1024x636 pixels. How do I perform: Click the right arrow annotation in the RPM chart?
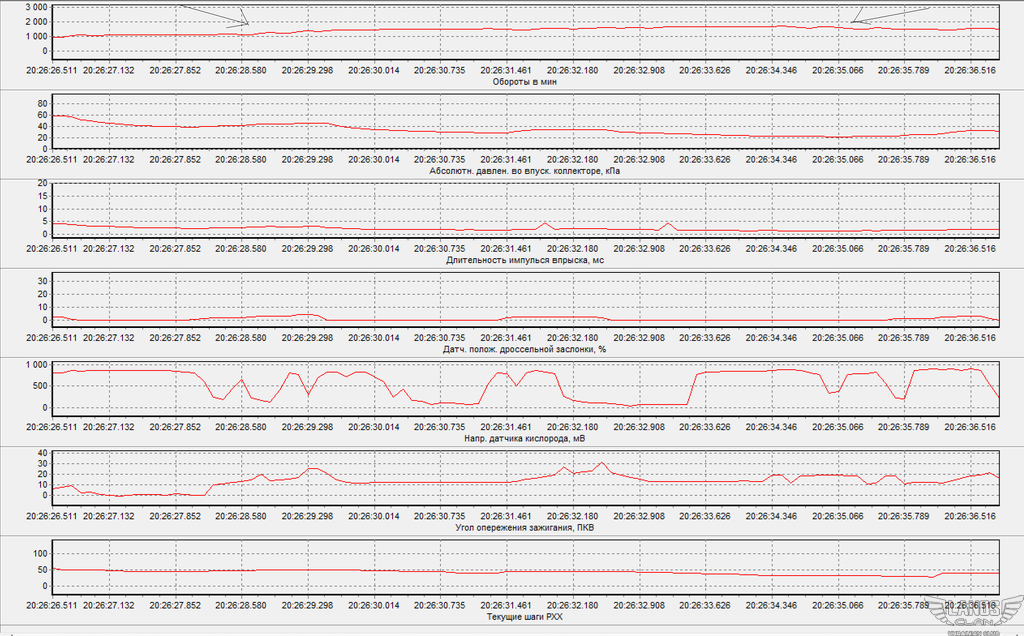pos(889,14)
